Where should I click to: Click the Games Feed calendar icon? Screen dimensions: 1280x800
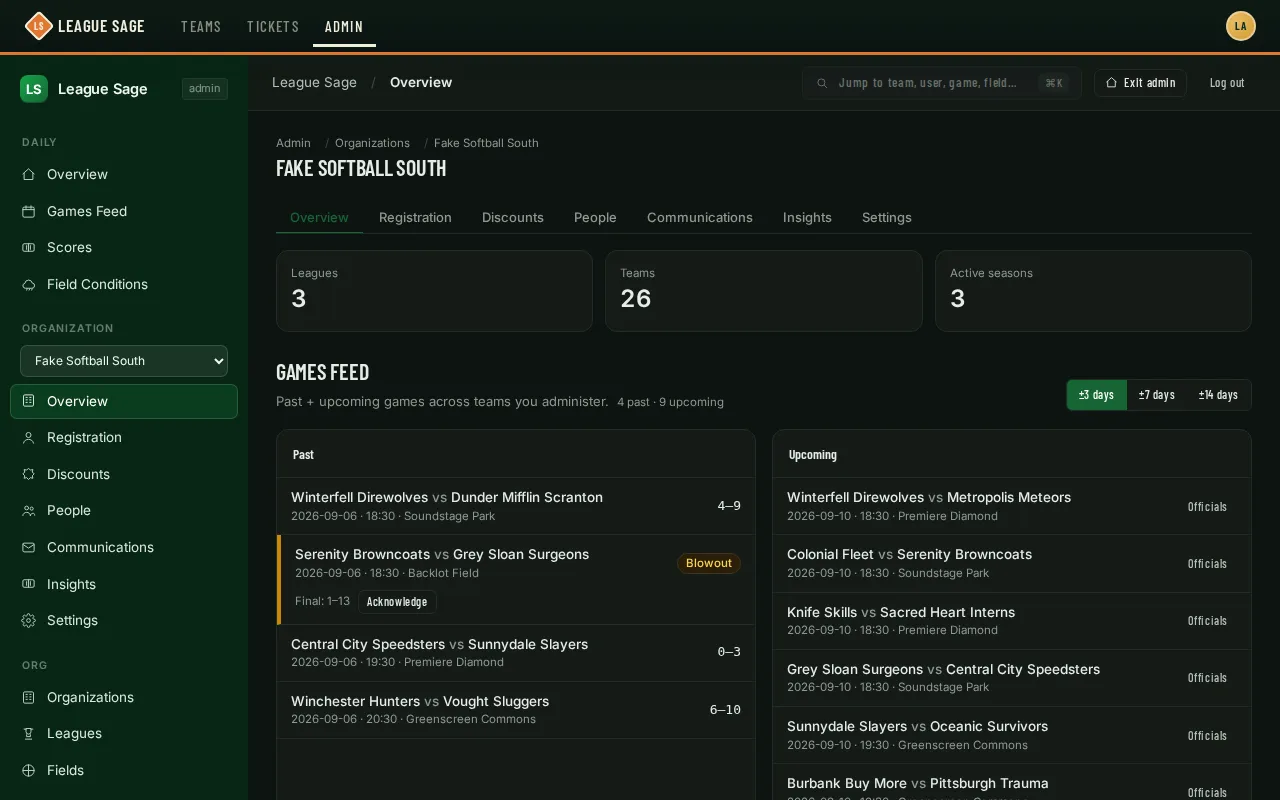(x=29, y=211)
